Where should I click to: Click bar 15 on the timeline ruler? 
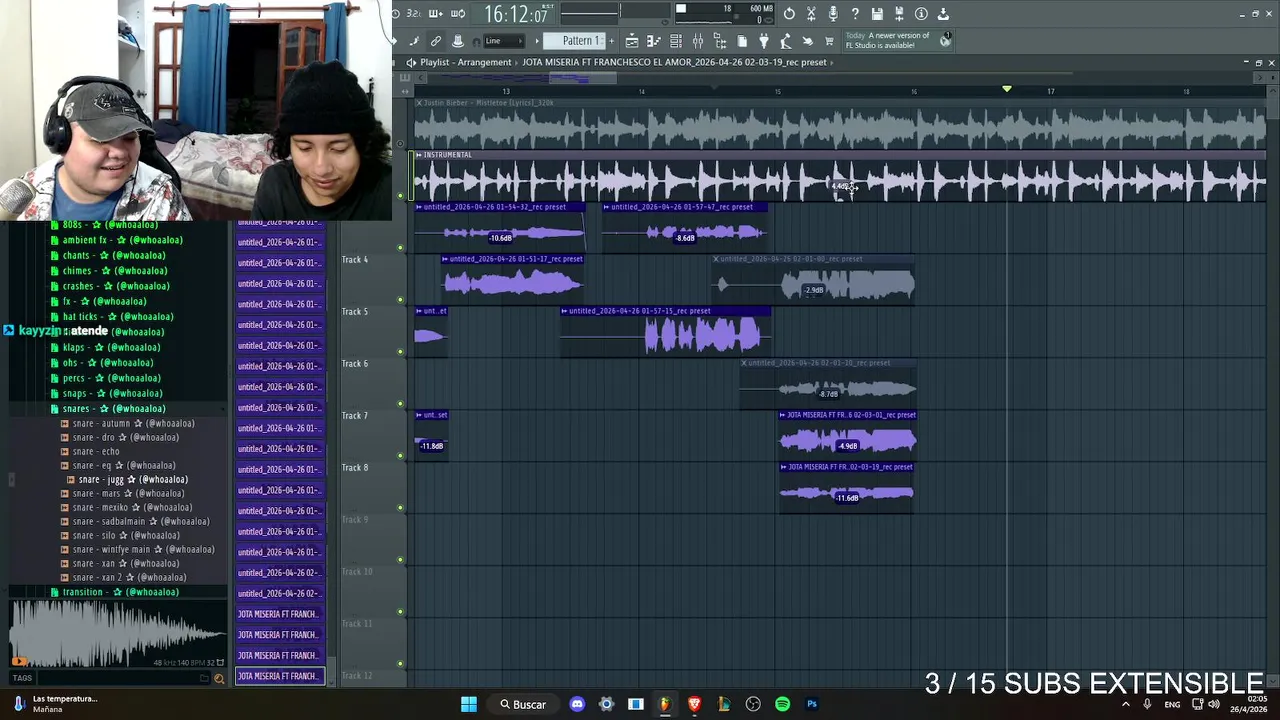point(777,91)
